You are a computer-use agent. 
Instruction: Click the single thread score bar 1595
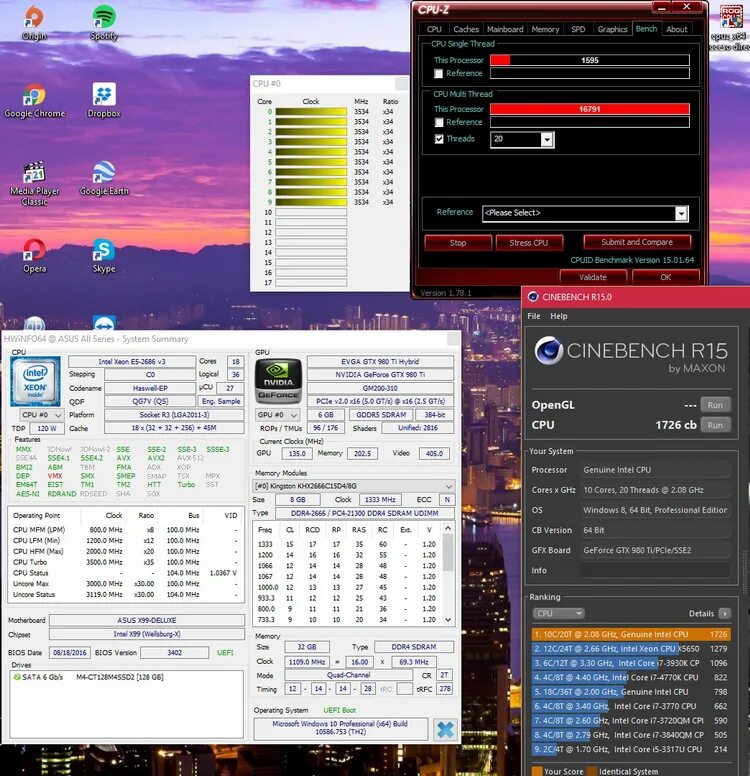pyautogui.click(x=590, y=60)
